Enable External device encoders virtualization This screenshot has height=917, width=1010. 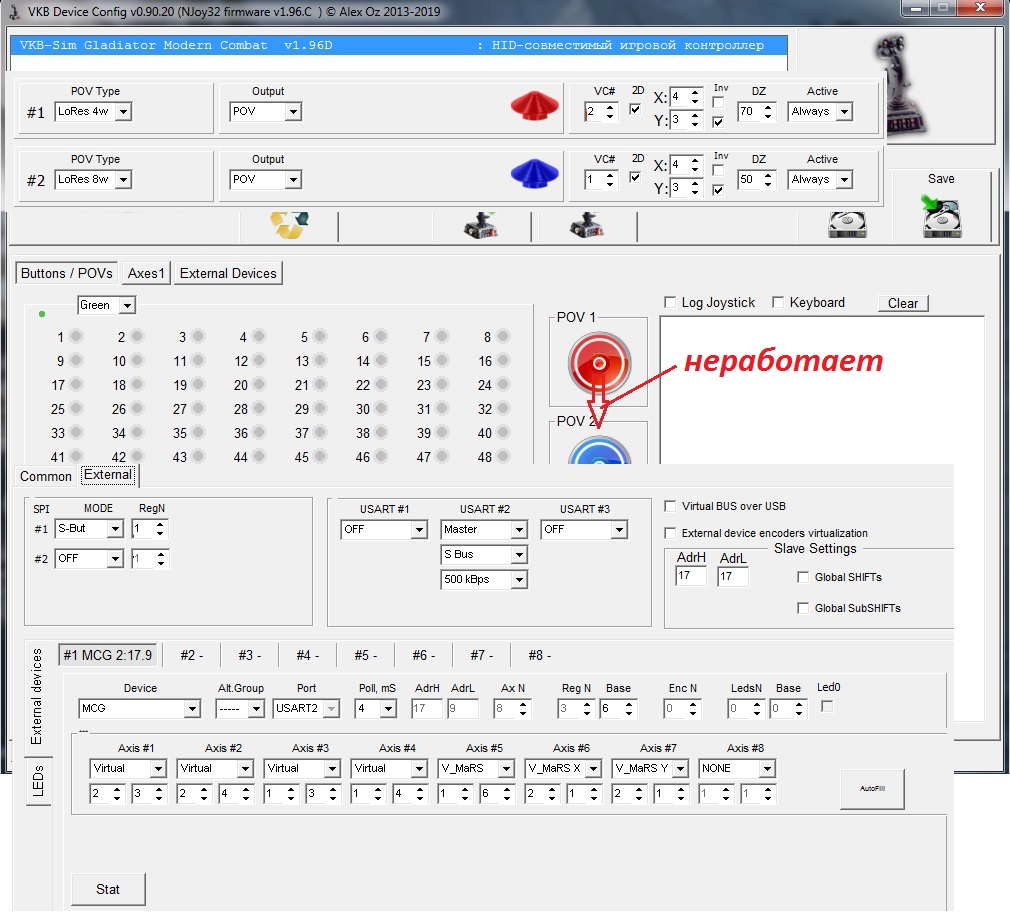tap(670, 533)
